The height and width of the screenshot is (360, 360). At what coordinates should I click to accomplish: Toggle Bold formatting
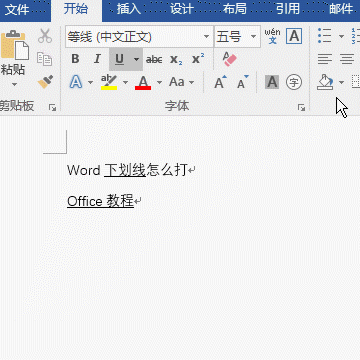pos(75,59)
